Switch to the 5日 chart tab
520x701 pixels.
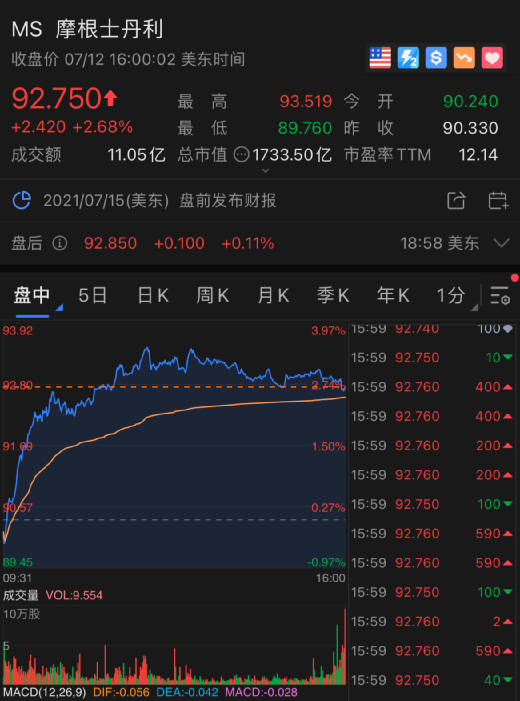(93, 296)
